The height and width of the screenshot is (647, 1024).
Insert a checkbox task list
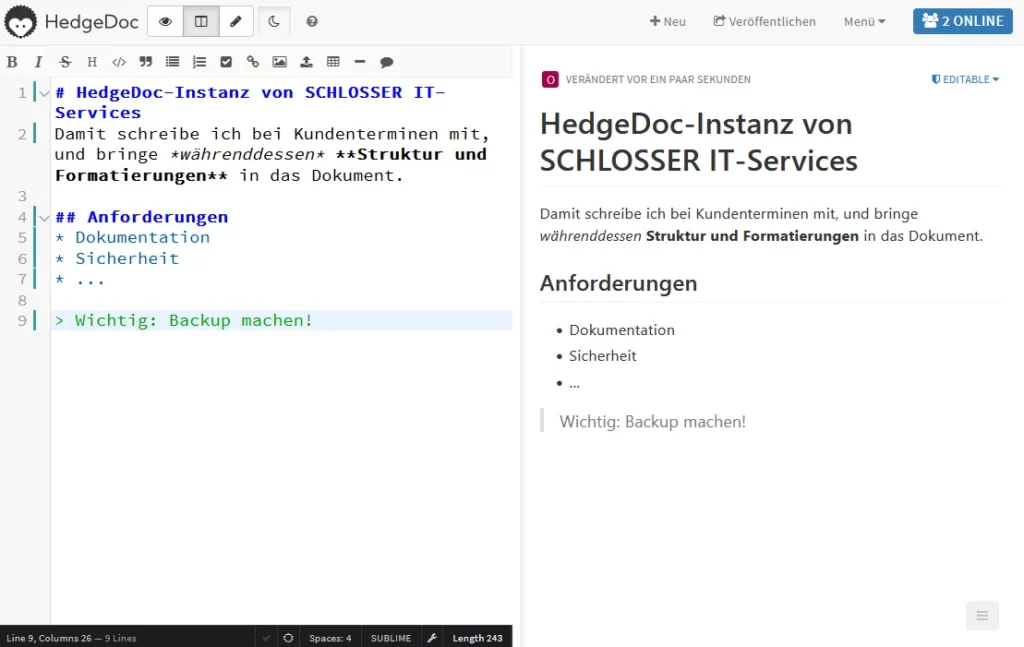tap(226, 62)
